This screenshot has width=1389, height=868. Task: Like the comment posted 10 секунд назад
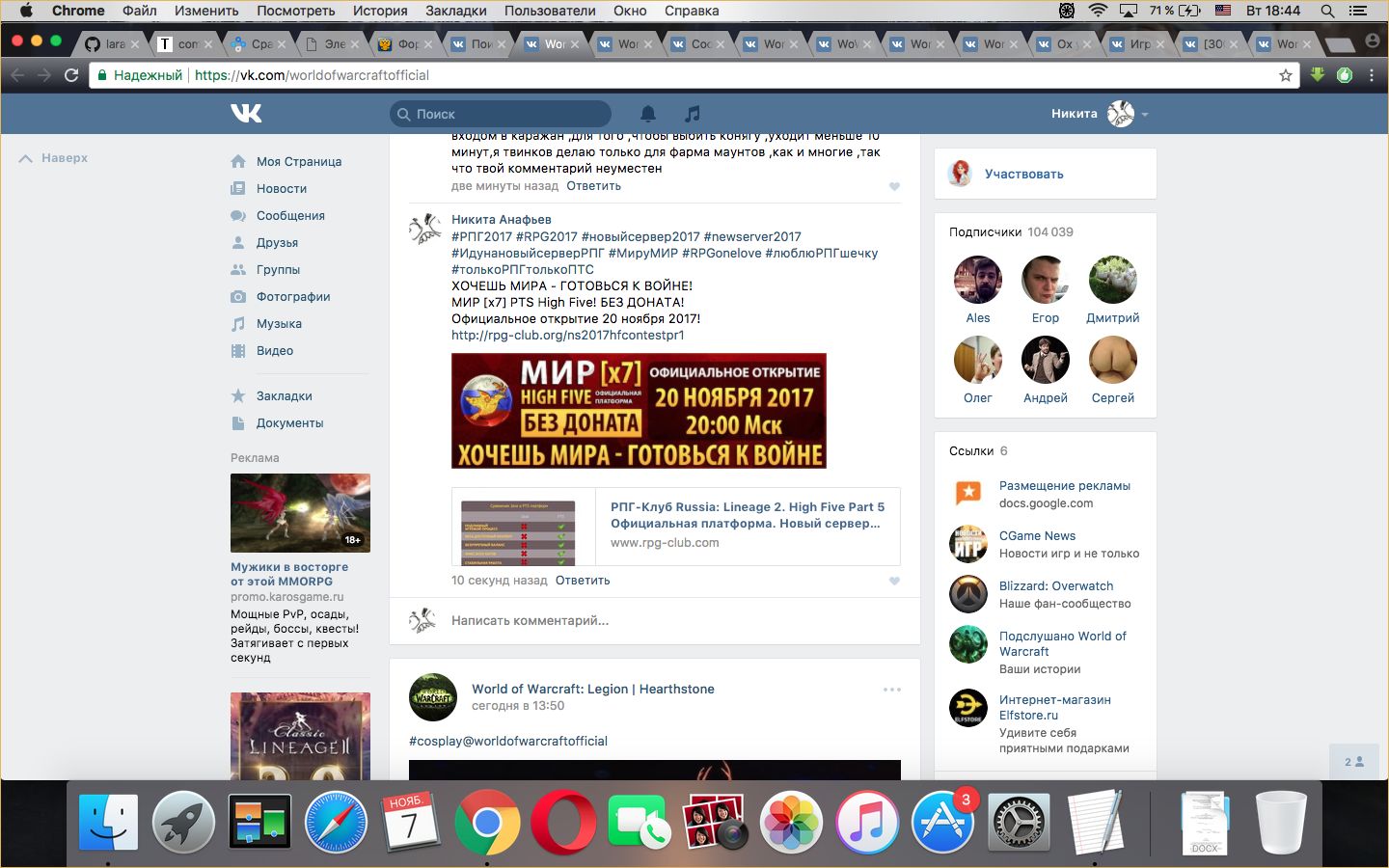[x=894, y=582]
